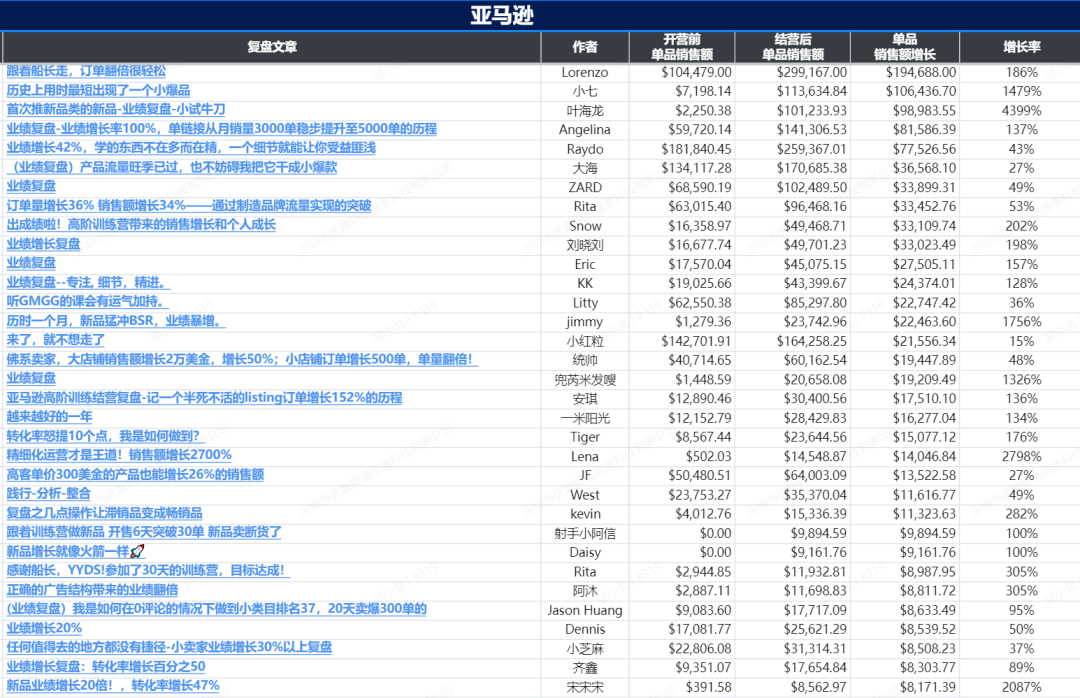Screen dimensions: 1080x698
Task: Select the 开营前单品销售额 column header
Action: tap(682, 47)
